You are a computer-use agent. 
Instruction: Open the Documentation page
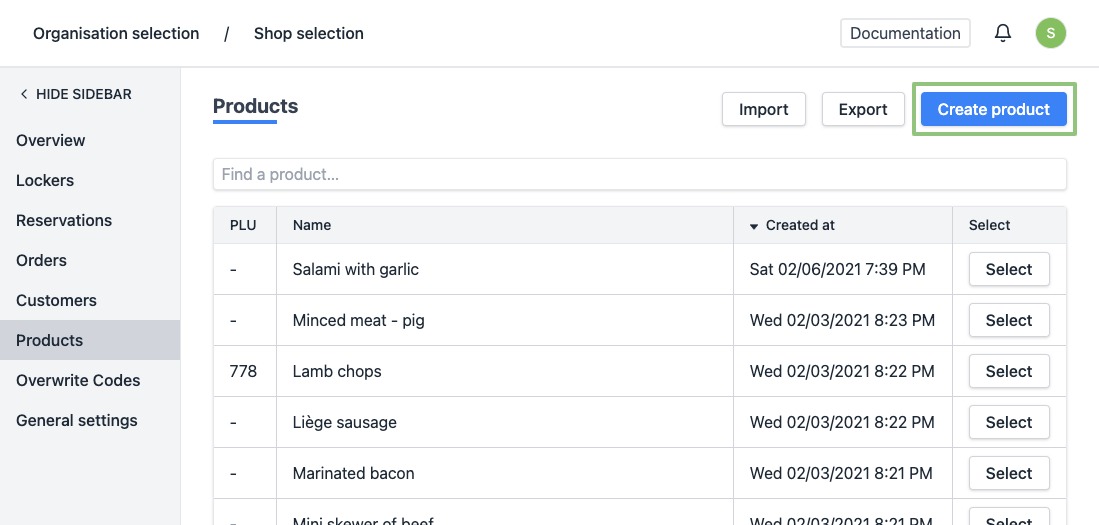point(905,33)
